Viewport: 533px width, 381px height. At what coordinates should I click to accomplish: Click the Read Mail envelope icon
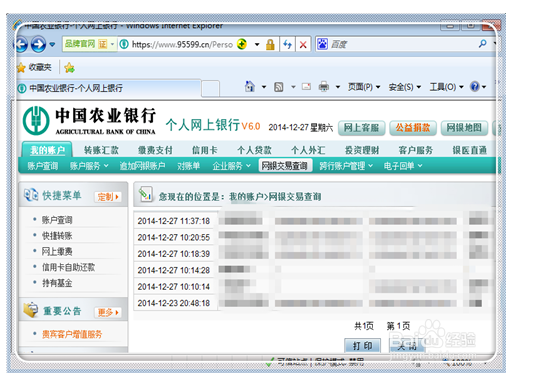click(306, 87)
